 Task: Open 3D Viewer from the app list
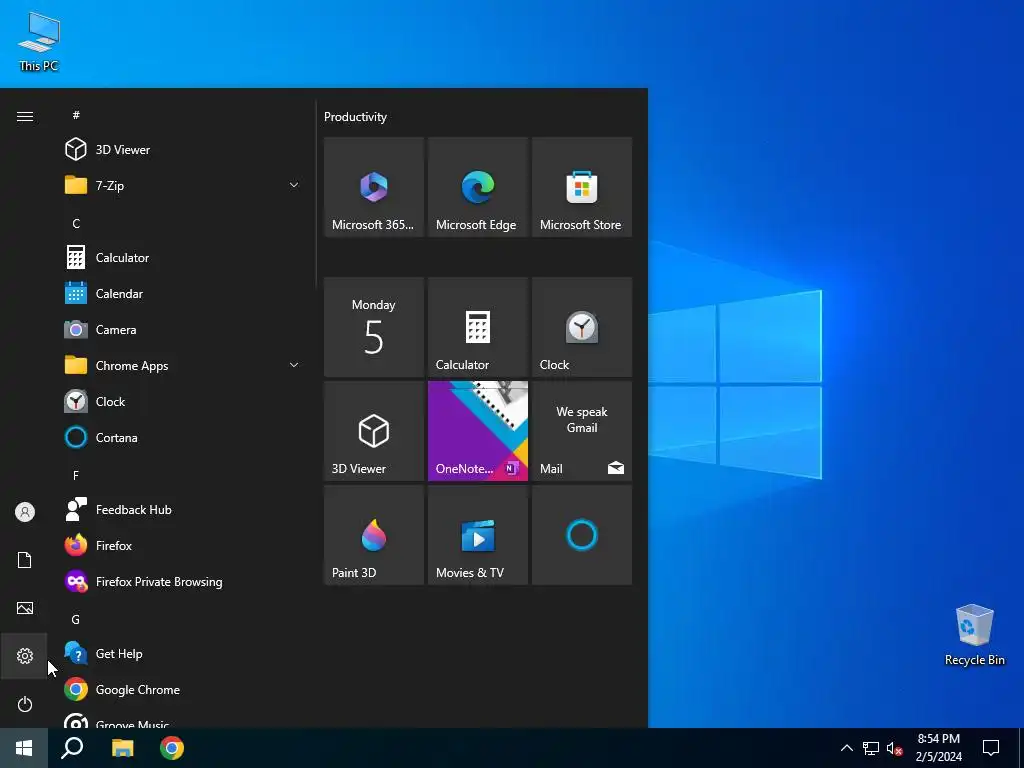coord(182,150)
